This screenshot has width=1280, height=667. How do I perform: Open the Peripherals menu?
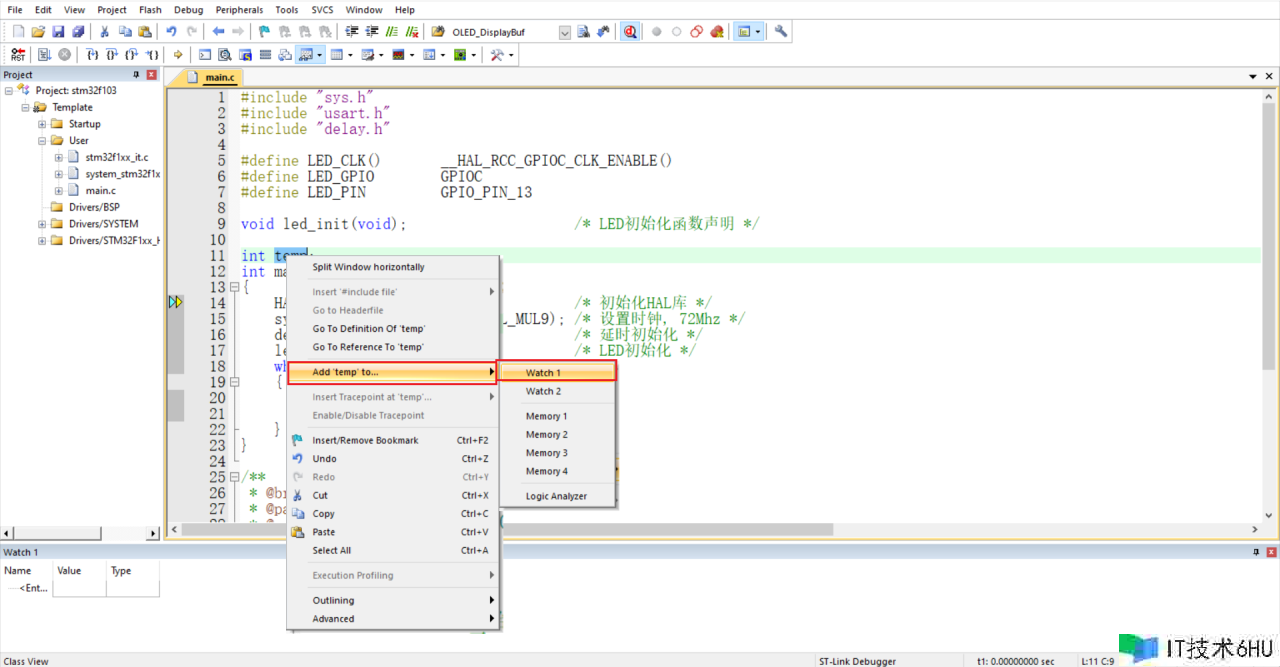coord(239,10)
